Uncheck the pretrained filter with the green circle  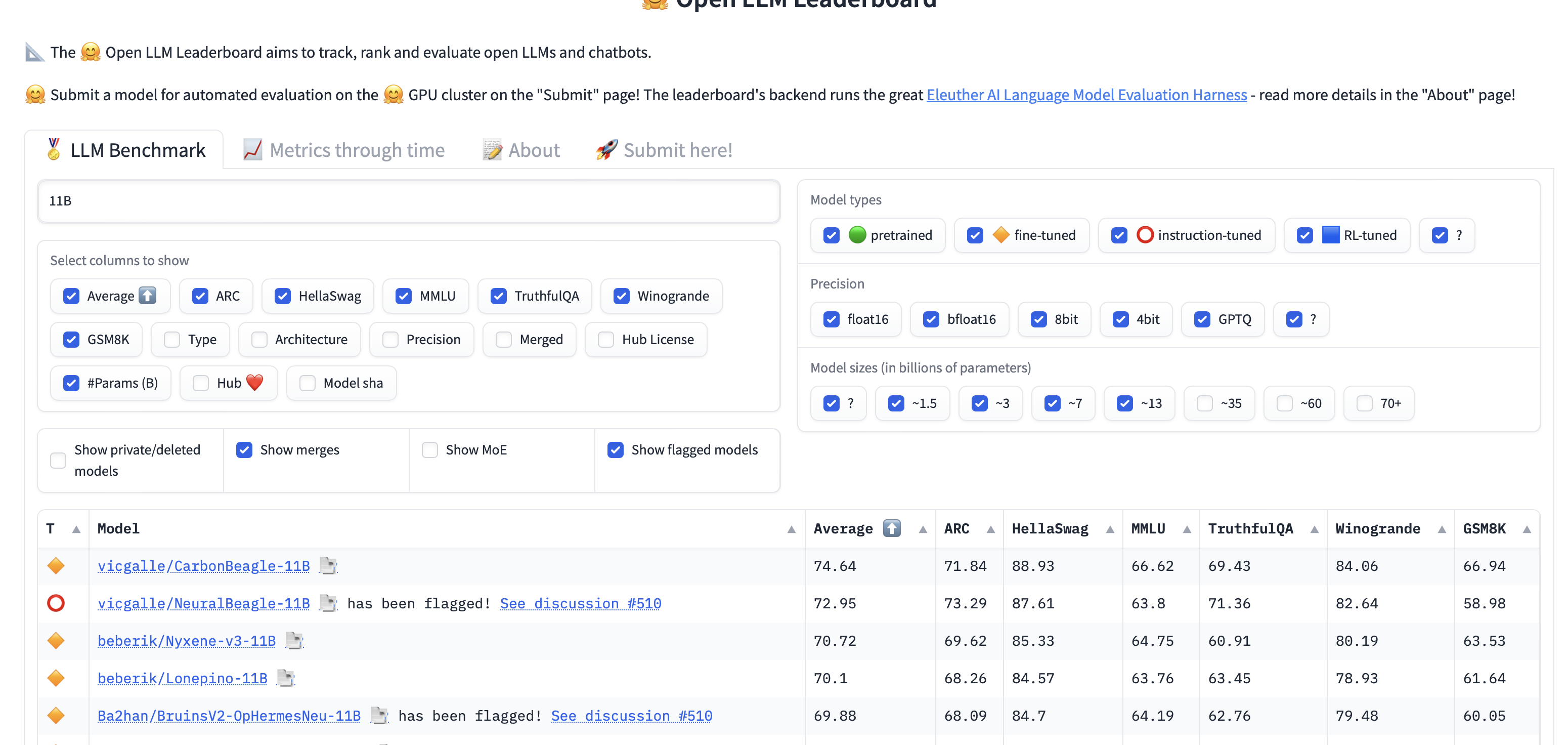831,235
